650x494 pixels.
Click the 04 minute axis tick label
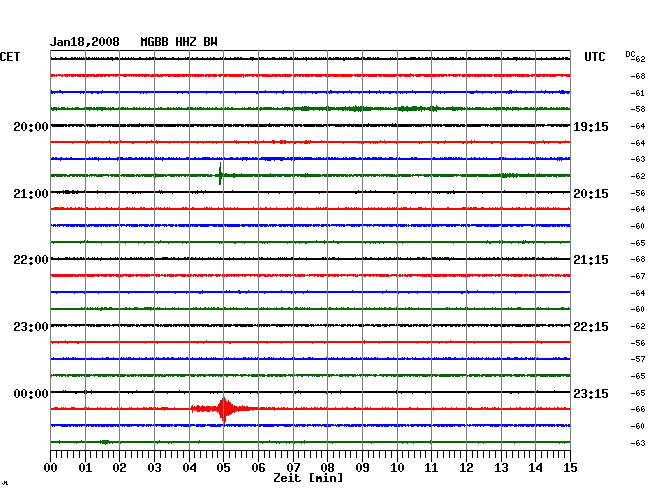(x=189, y=468)
